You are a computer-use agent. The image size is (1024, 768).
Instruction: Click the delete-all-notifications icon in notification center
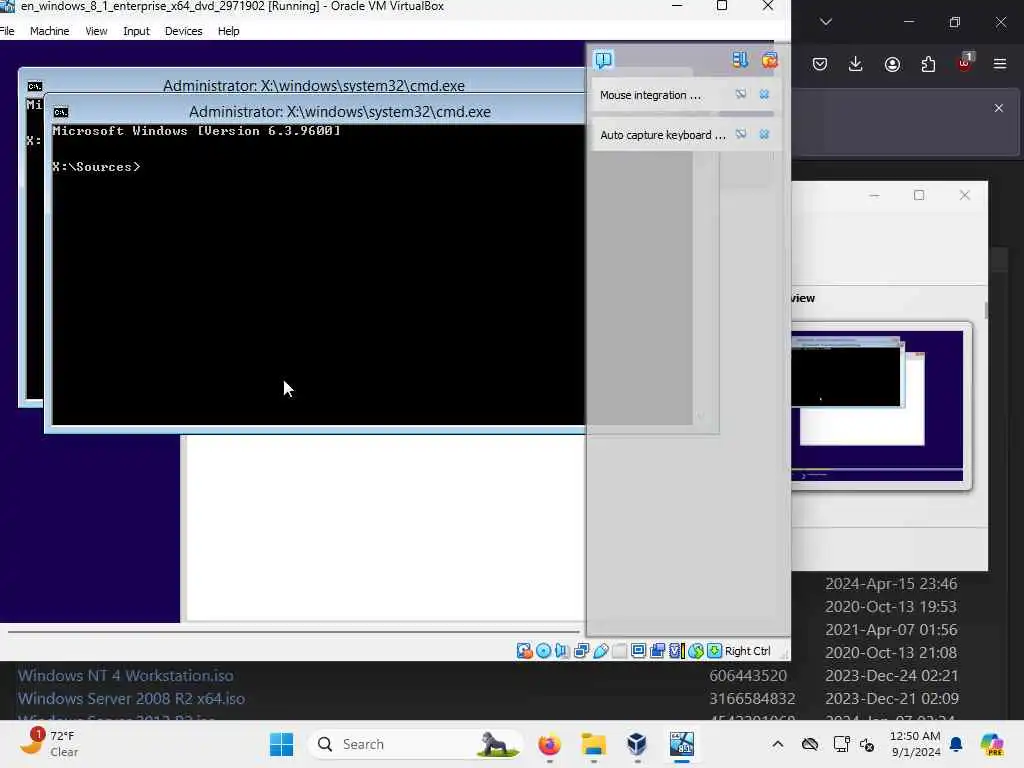769,60
